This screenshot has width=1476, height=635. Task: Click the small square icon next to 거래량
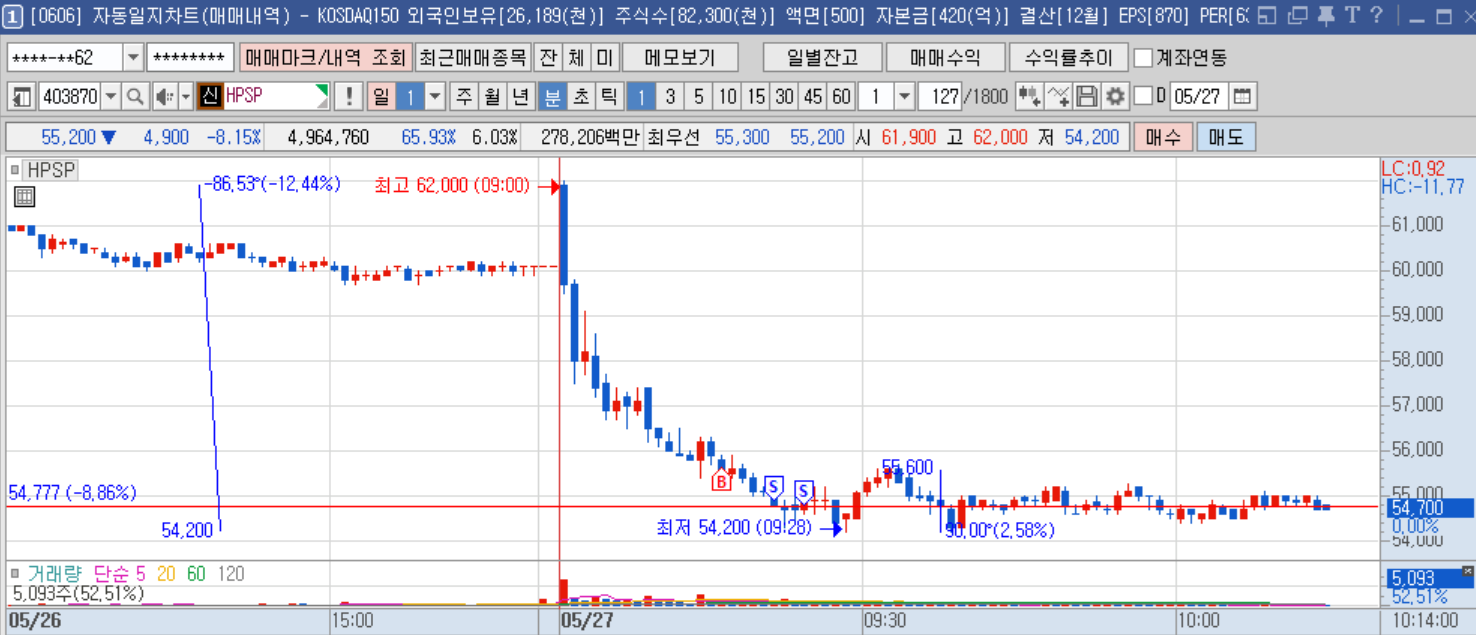point(15,574)
